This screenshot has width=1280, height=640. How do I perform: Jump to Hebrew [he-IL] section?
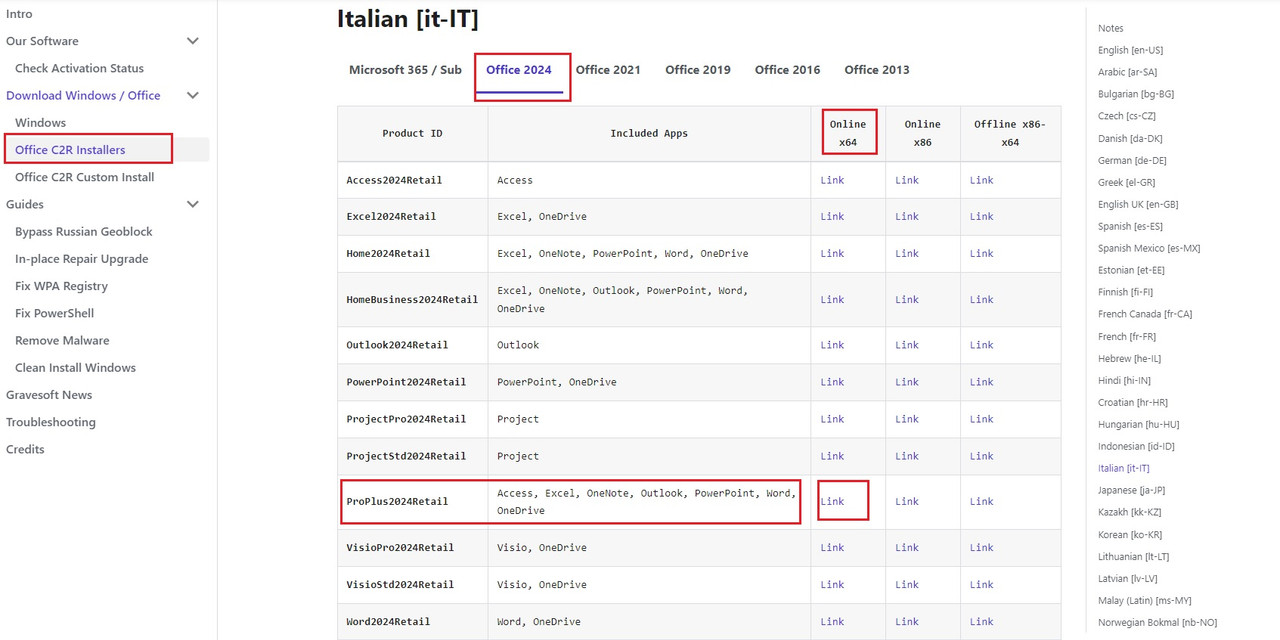(1129, 358)
